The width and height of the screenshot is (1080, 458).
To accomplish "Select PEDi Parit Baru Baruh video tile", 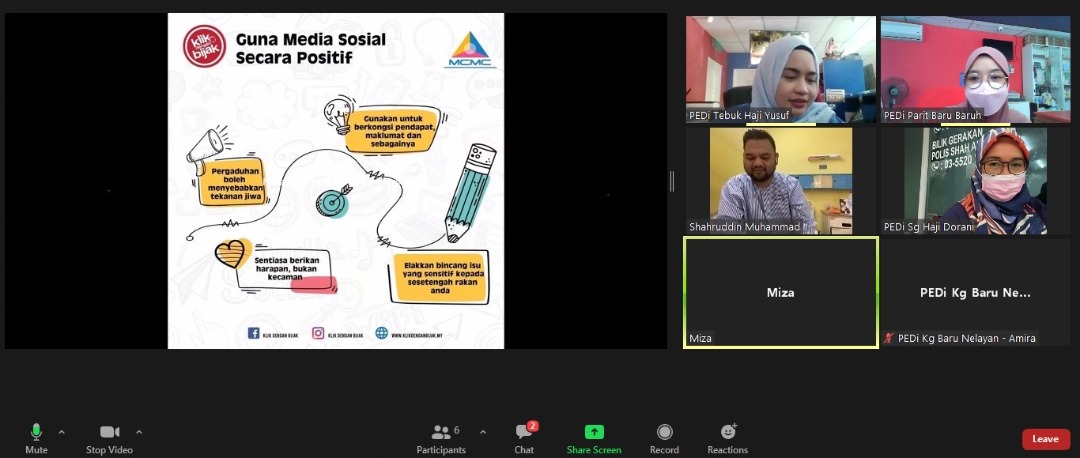I will point(975,68).
